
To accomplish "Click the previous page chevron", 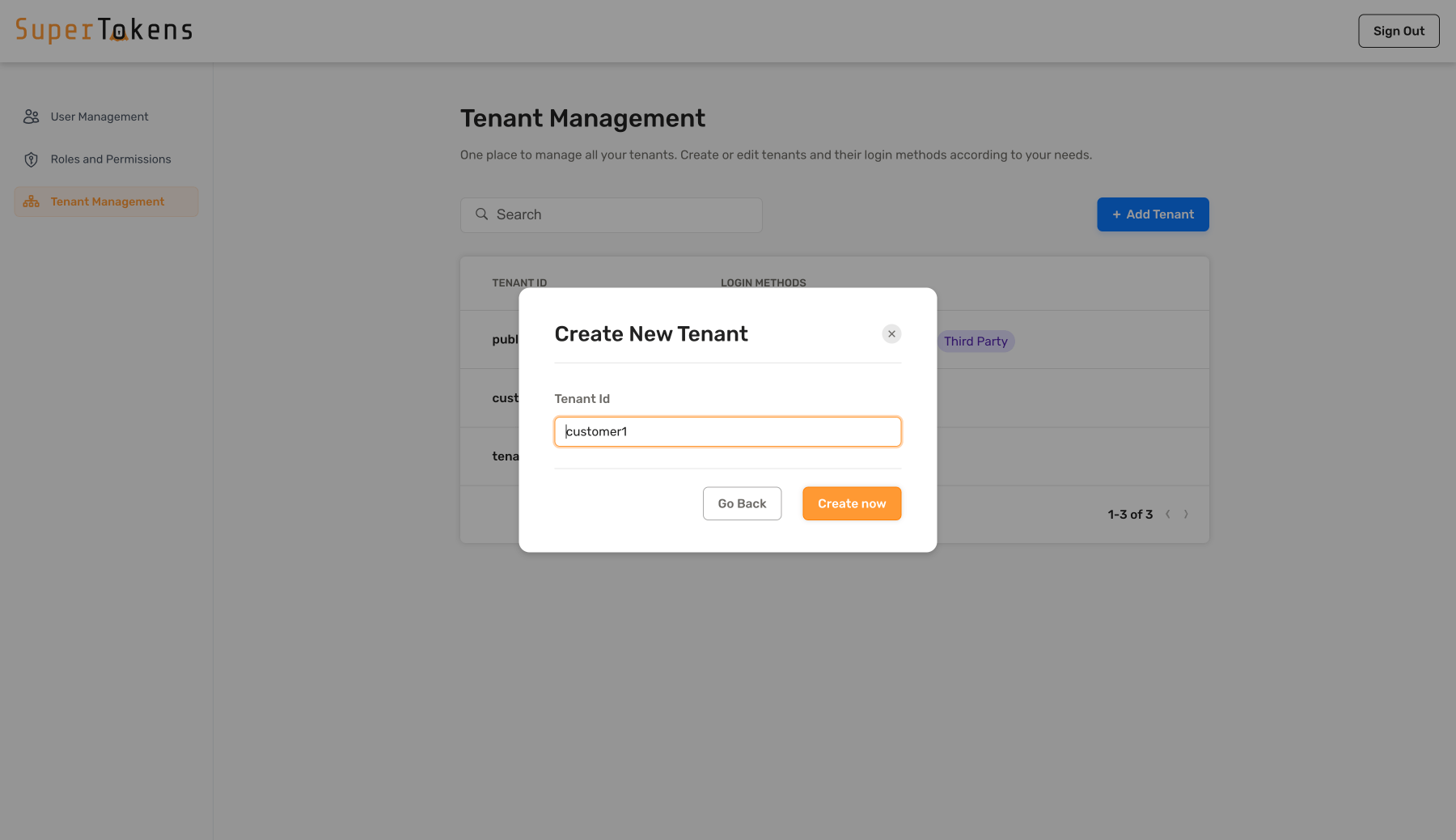I will coord(1168,514).
